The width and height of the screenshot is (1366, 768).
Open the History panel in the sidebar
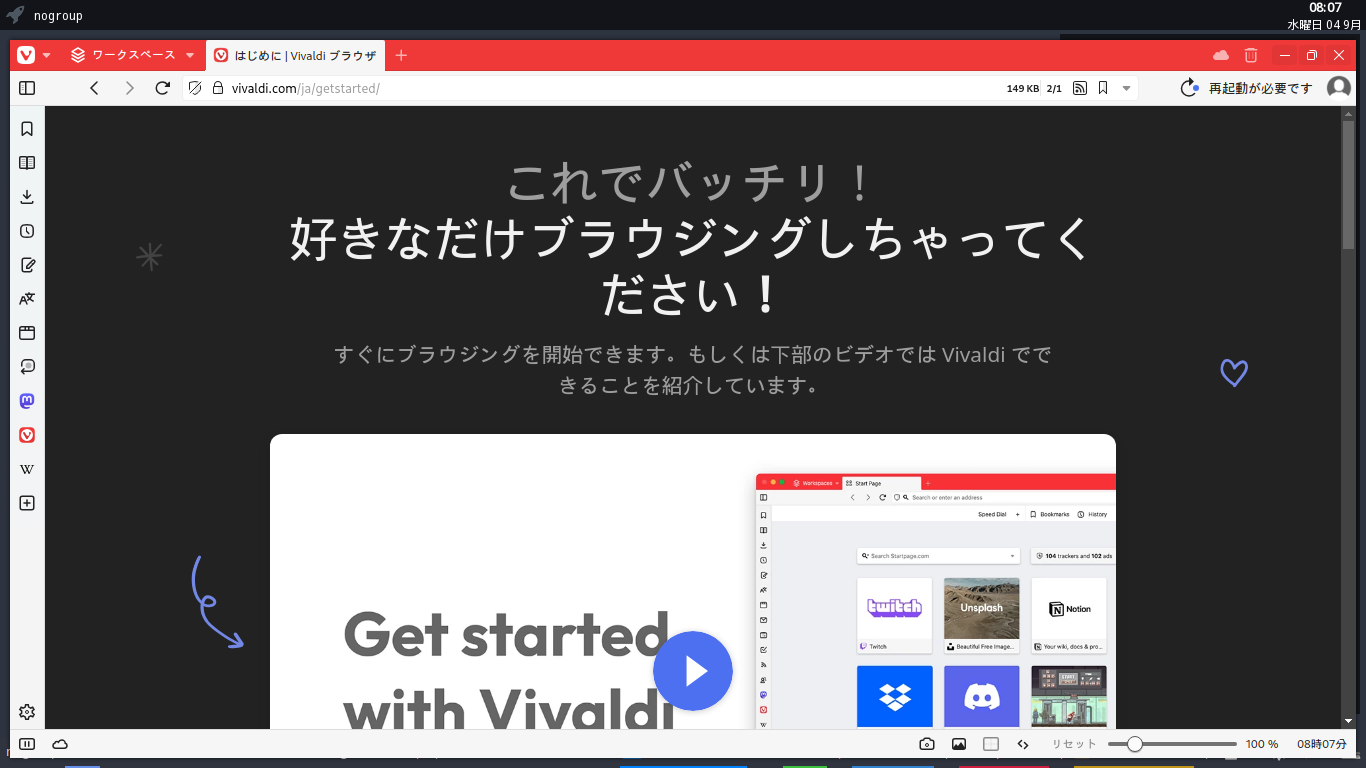coord(27,231)
